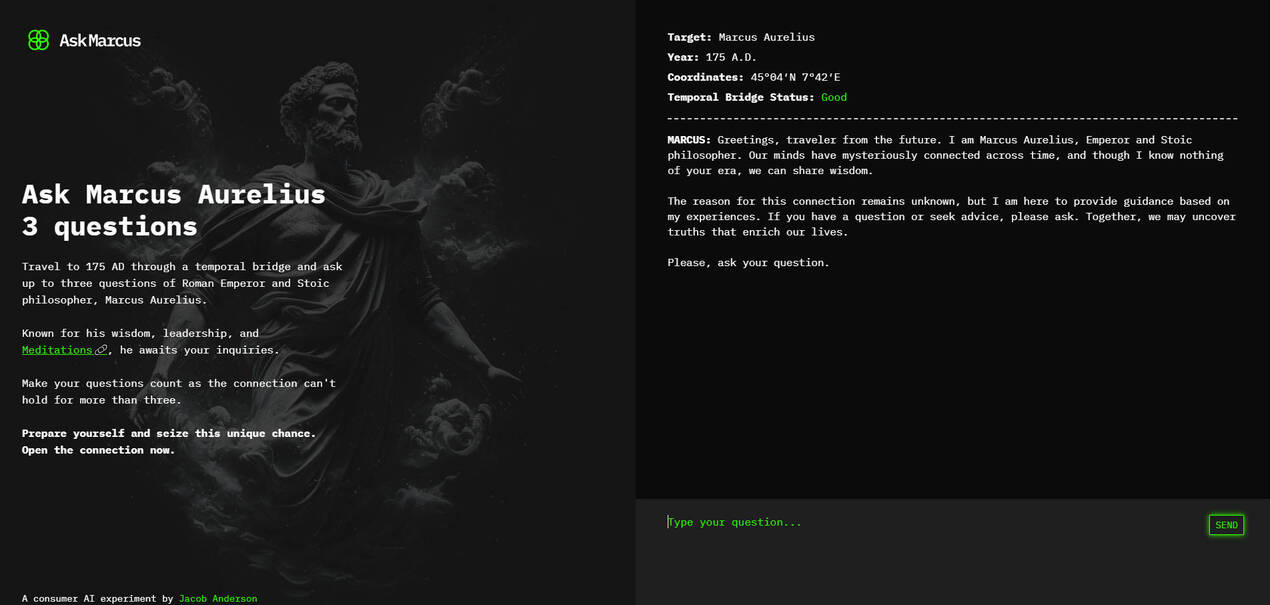Screen dimensions: 1270x605
Task: Click the green AskMarcus clover logo icon
Action: point(37,40)
